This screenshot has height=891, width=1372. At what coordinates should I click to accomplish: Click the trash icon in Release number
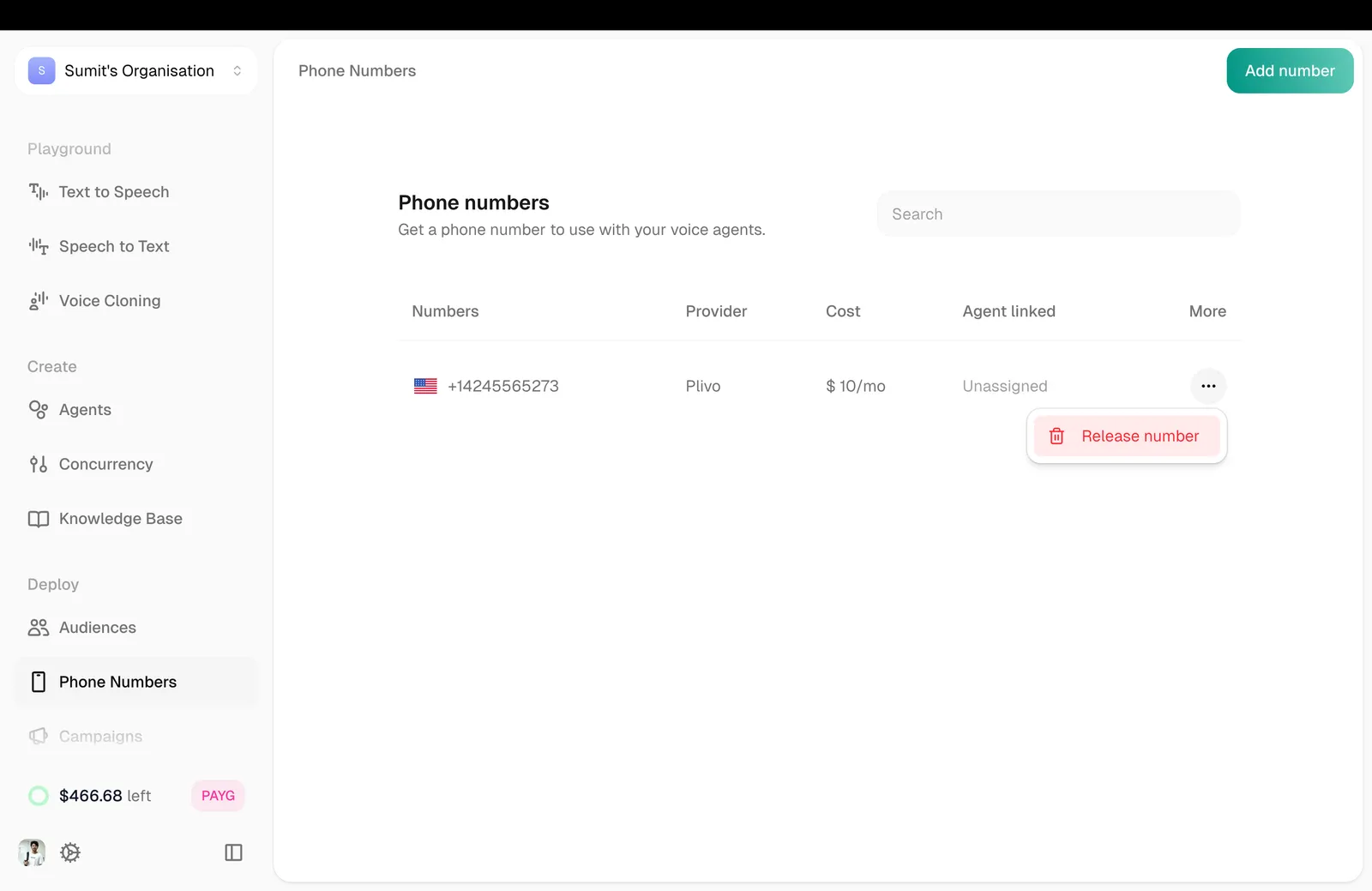tap(1056, 436)
